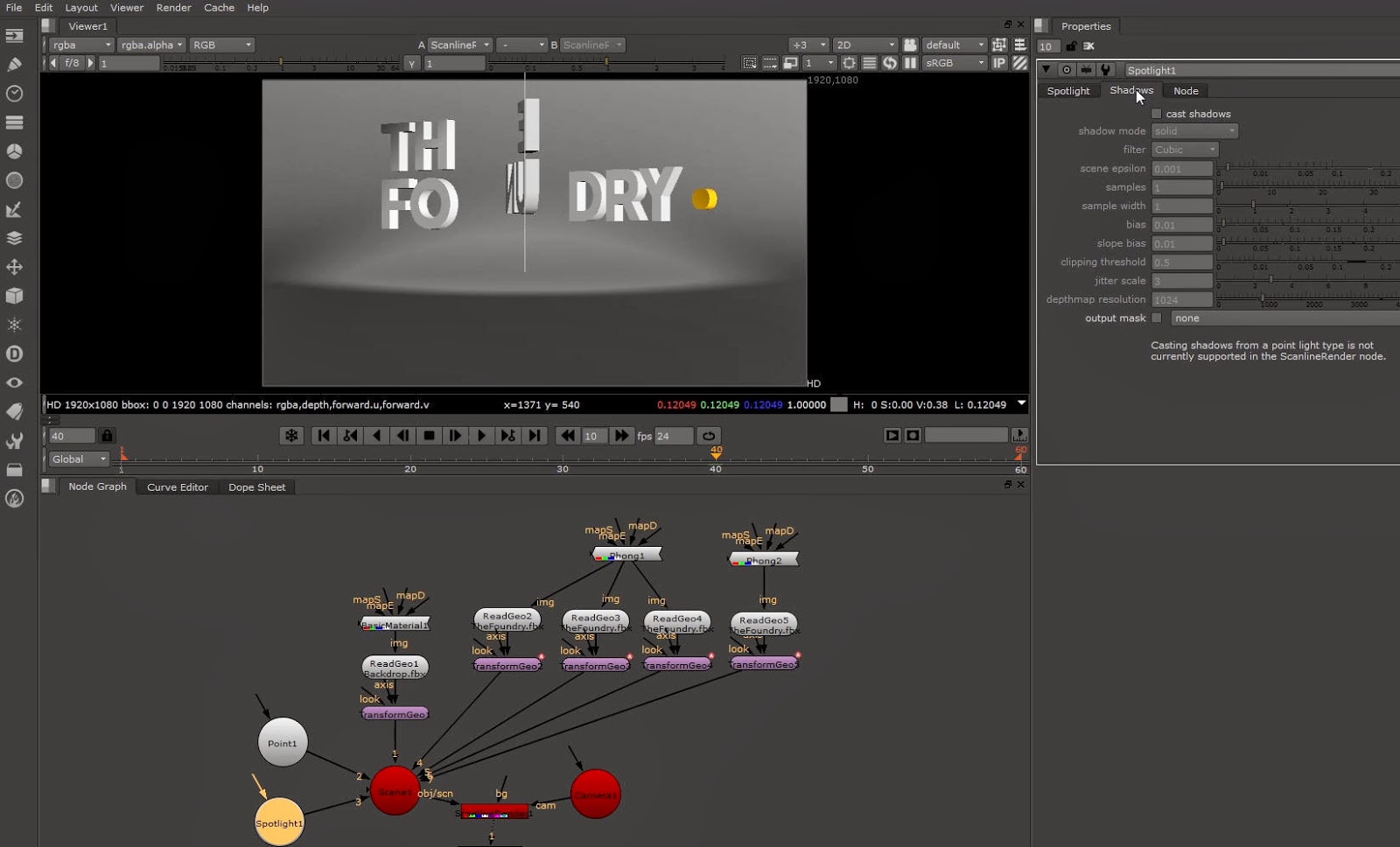The image size is (1400, 847).
Task: Open the Particles nodes icon
Action: point(14,325)
